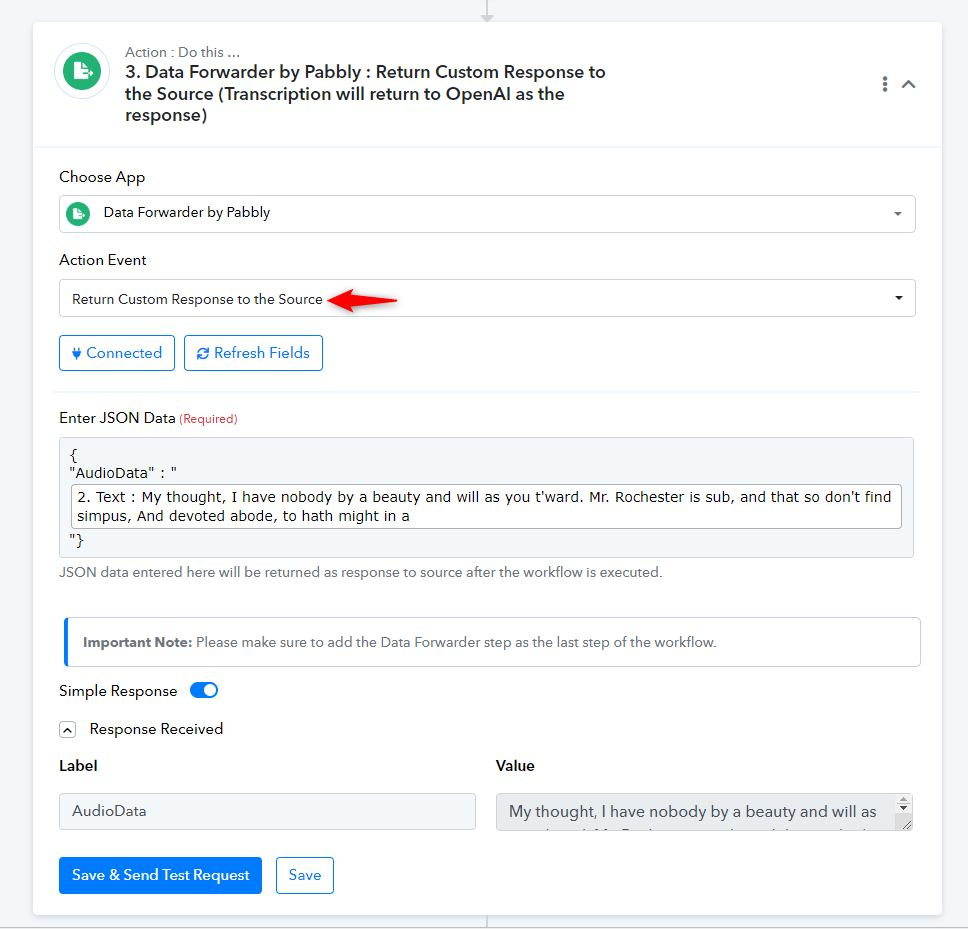
Task: Click the 'Response Received' label text
Action: (156, 729)
